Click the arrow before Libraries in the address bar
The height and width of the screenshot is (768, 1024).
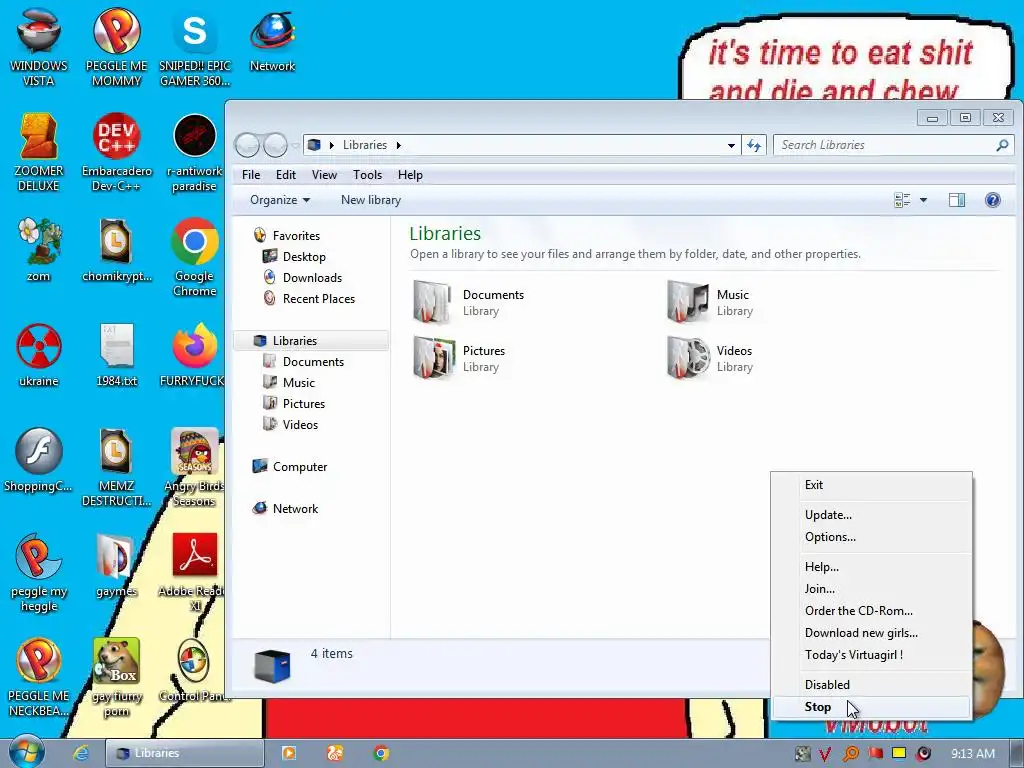point(332,145)
